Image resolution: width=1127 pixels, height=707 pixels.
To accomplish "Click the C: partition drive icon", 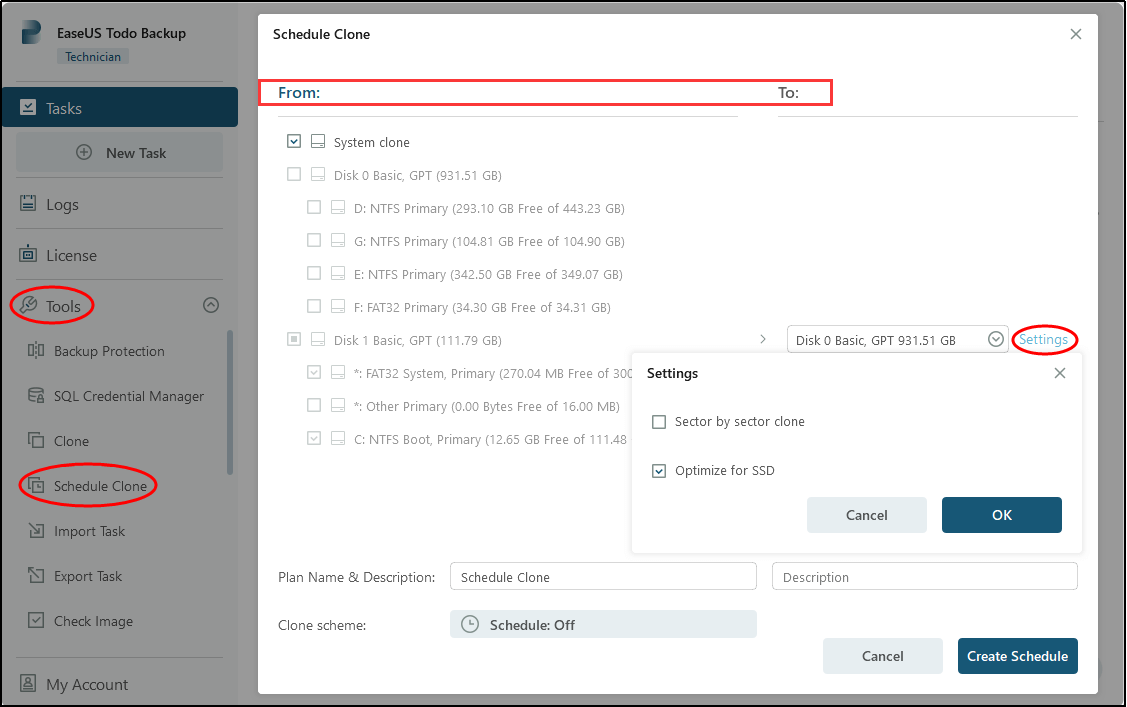I will (338, 438).
